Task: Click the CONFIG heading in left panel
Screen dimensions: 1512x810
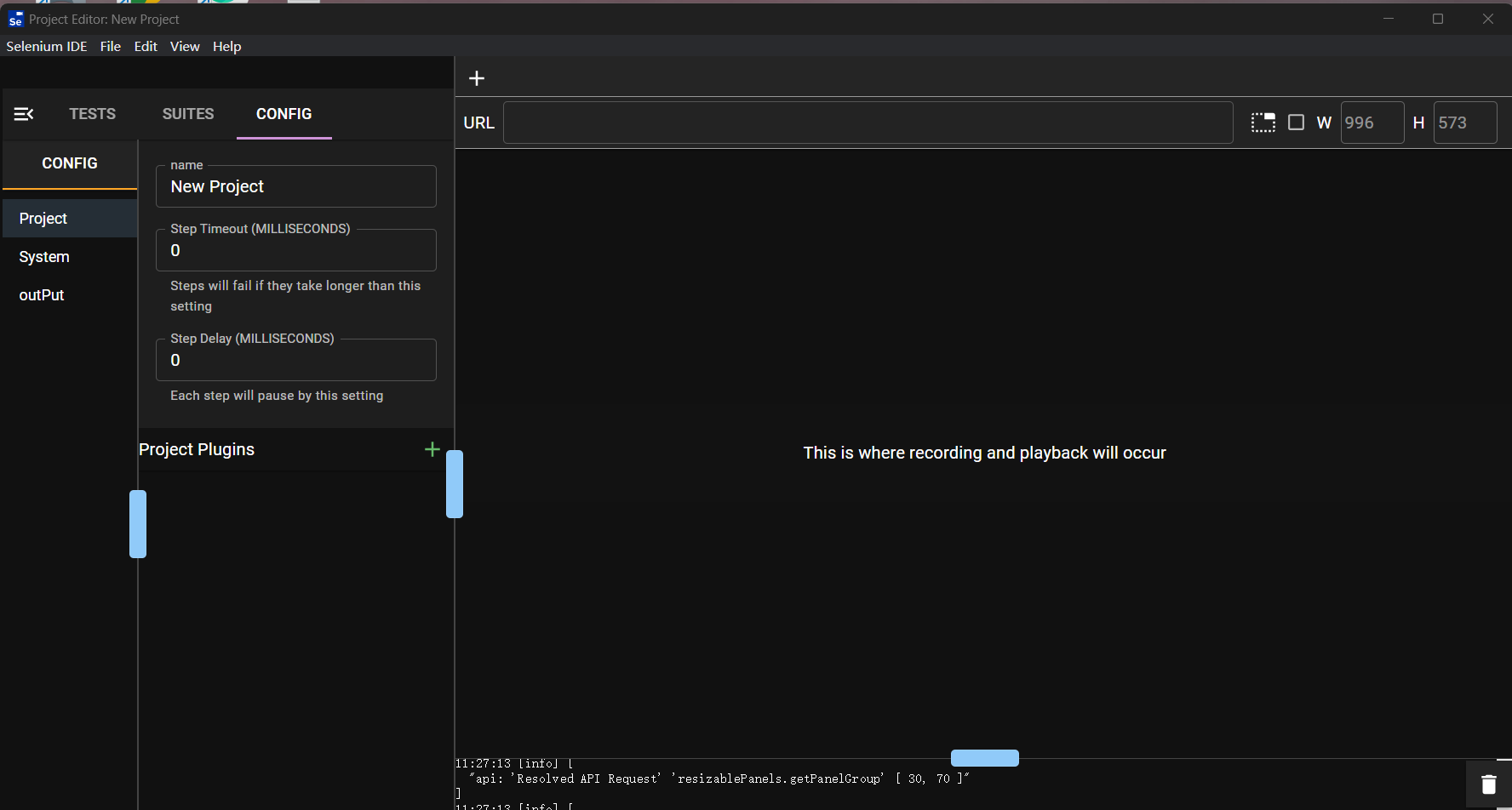Action: [x=70, y=163]
